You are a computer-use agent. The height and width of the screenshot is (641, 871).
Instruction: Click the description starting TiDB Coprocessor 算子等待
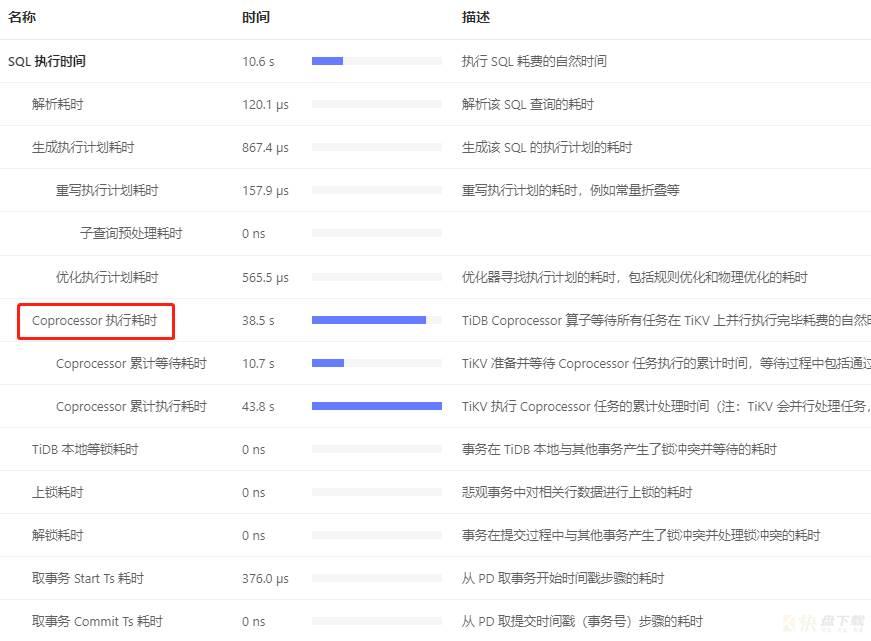coord(666,320)
